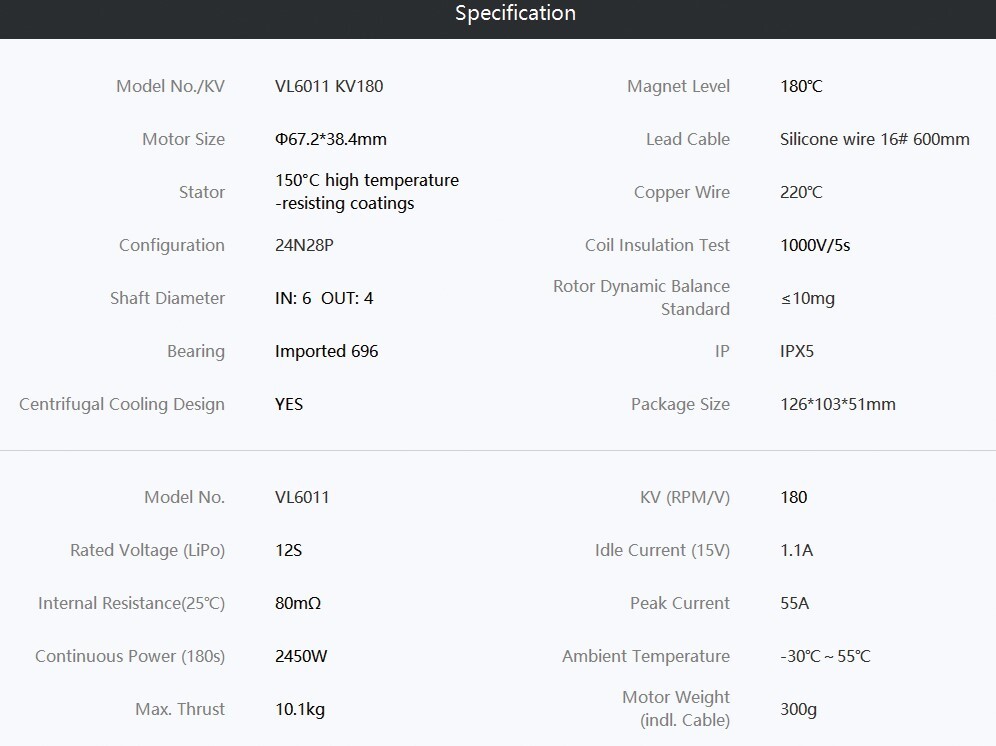The image size is (996, 746).
Task: Click the Specification header title
Action: pyautogui.click(x=515, y=13)
